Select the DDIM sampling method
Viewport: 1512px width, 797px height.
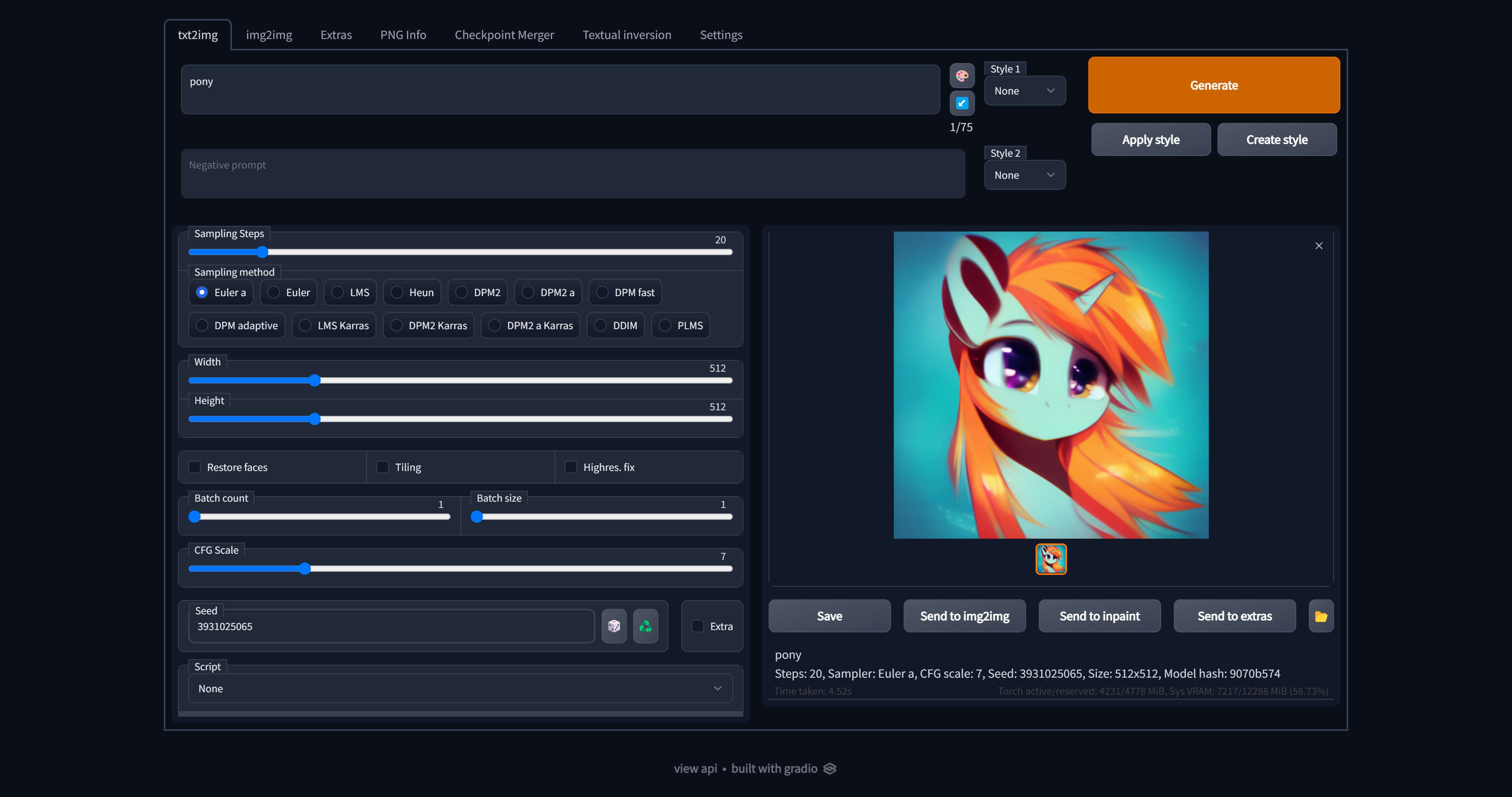click(600, 326)
